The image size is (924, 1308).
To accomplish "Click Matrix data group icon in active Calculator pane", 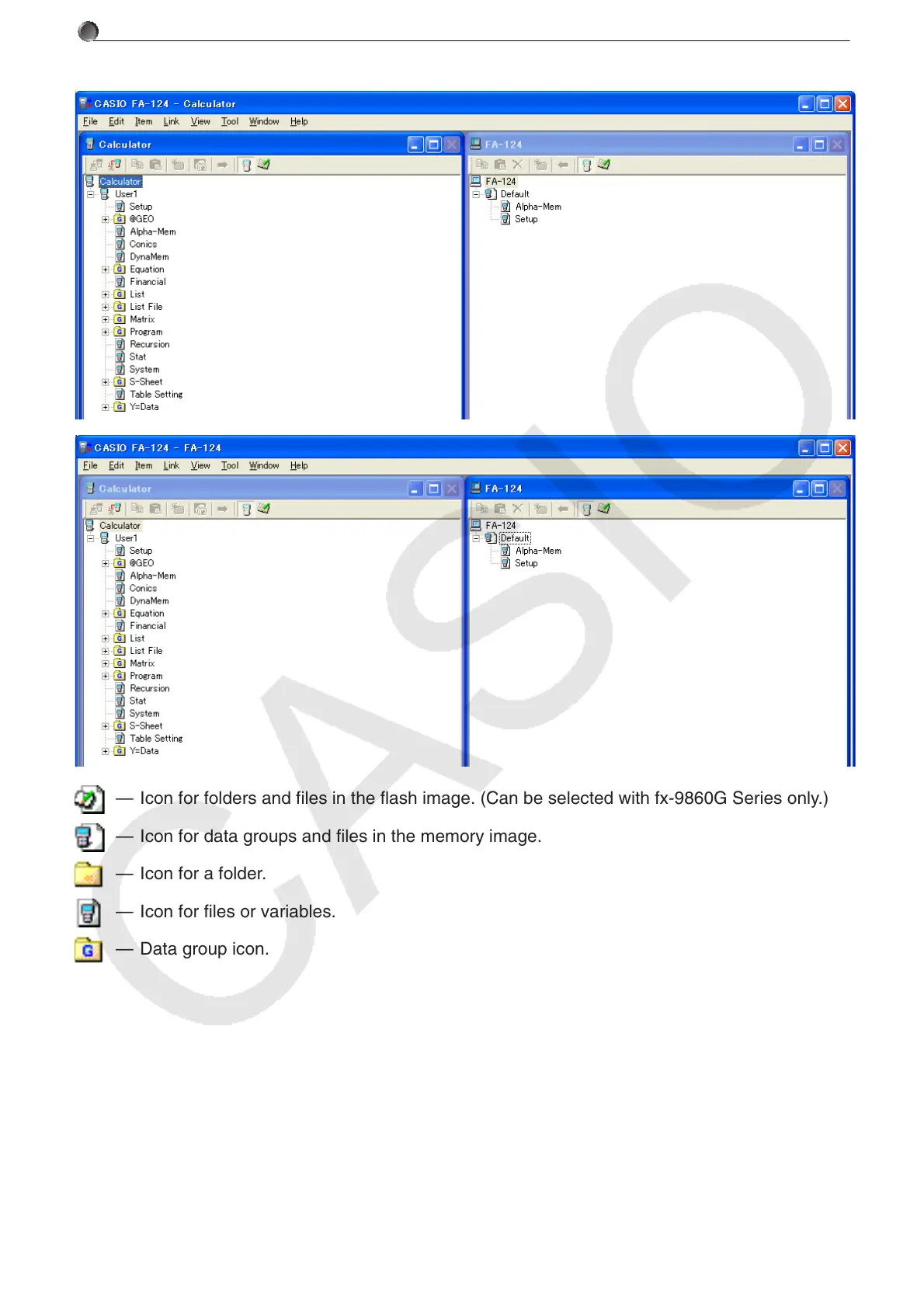I will (x=120, y=319).
